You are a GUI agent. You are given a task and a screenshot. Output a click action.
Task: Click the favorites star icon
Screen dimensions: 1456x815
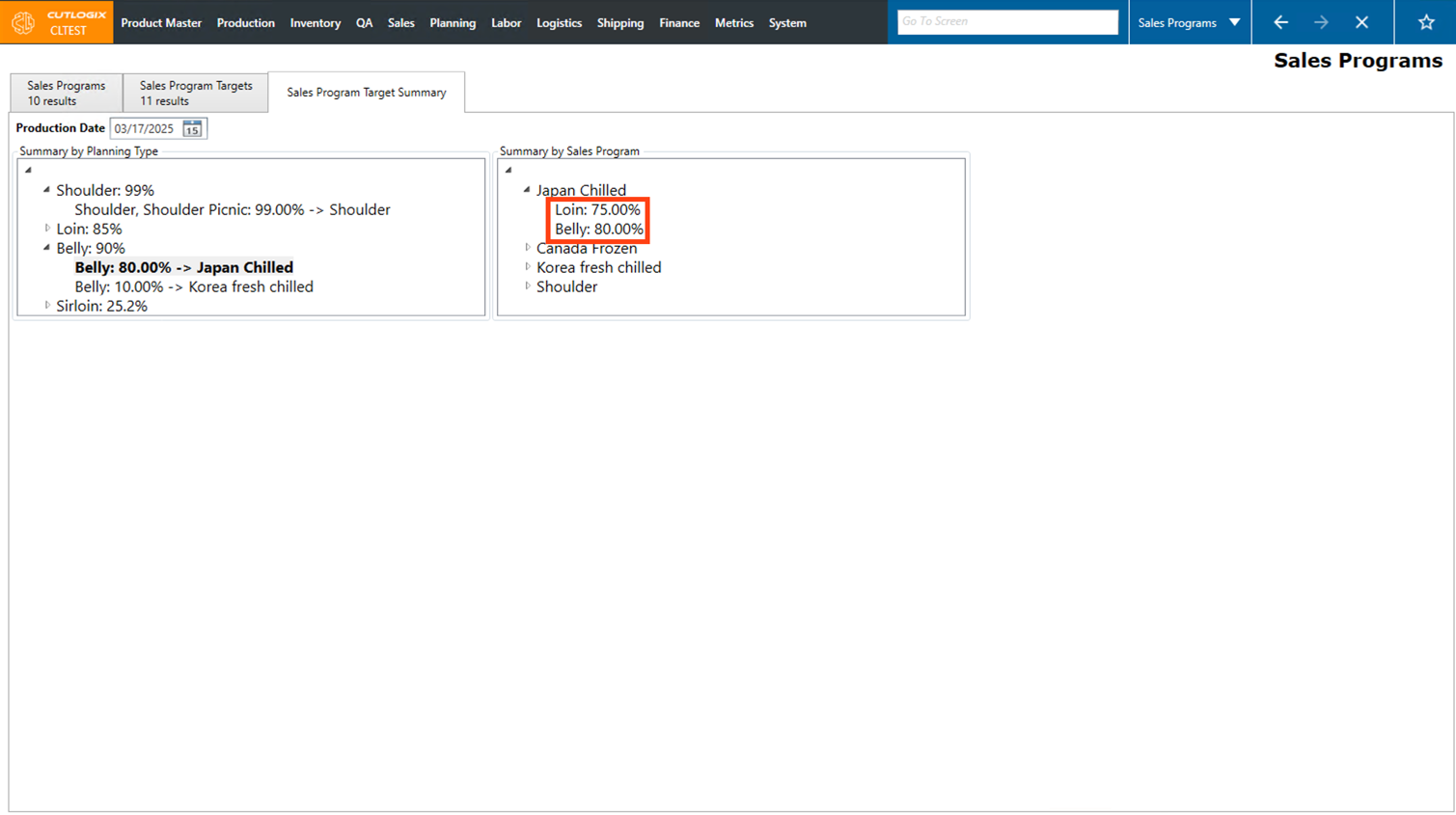[x=1425, y=22]
